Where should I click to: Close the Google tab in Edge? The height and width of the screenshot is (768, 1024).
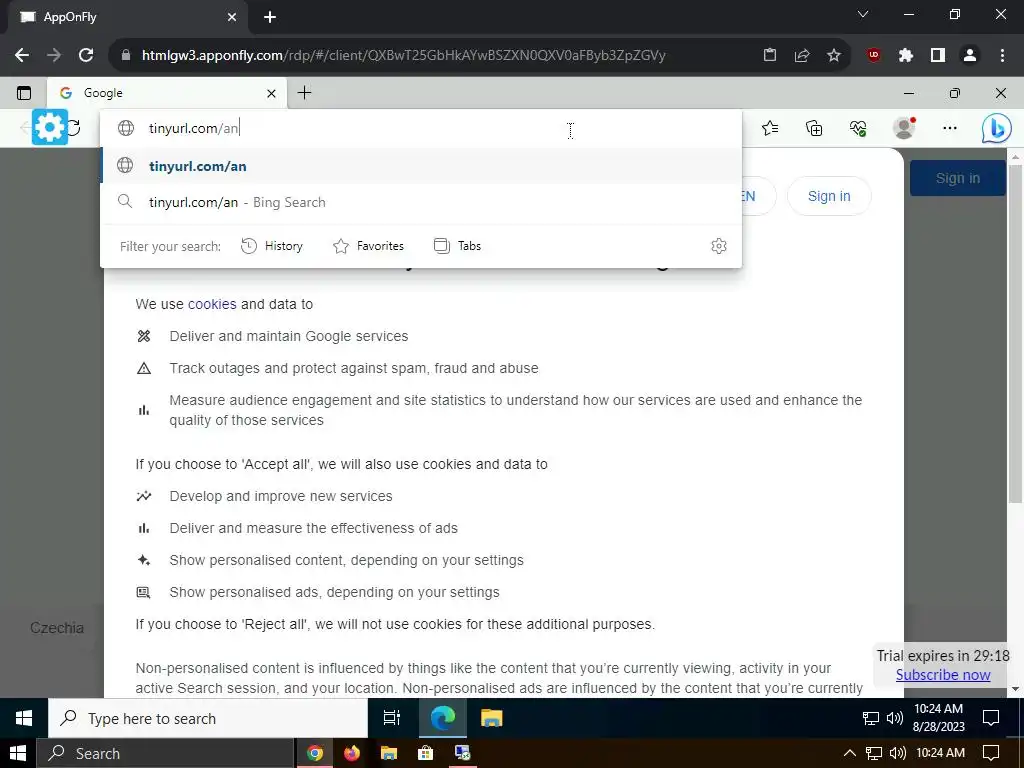click(x=271, y=93)
